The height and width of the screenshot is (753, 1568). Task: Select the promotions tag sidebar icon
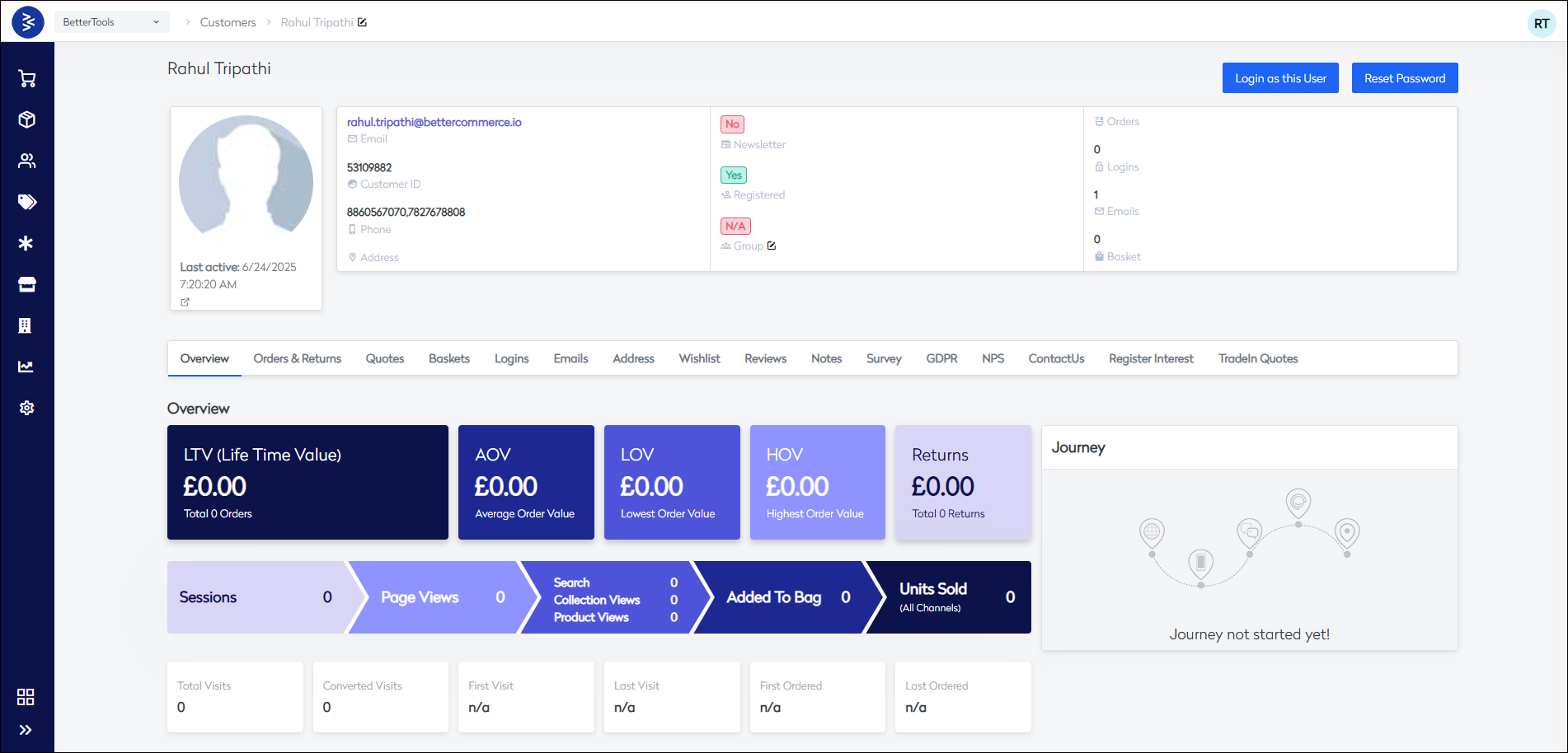coord(26,202)
